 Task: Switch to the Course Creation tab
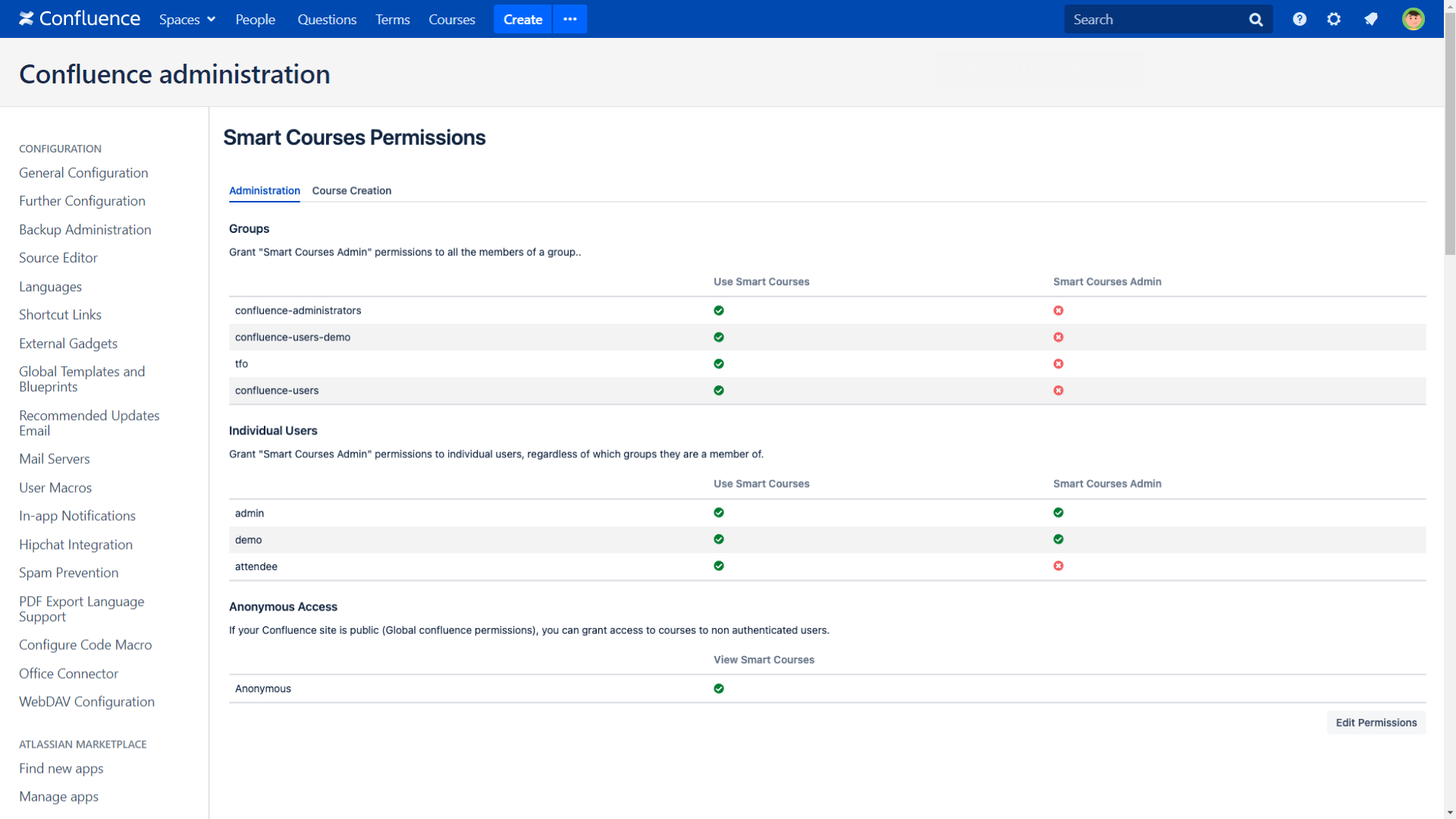click(x=352, y=190)
